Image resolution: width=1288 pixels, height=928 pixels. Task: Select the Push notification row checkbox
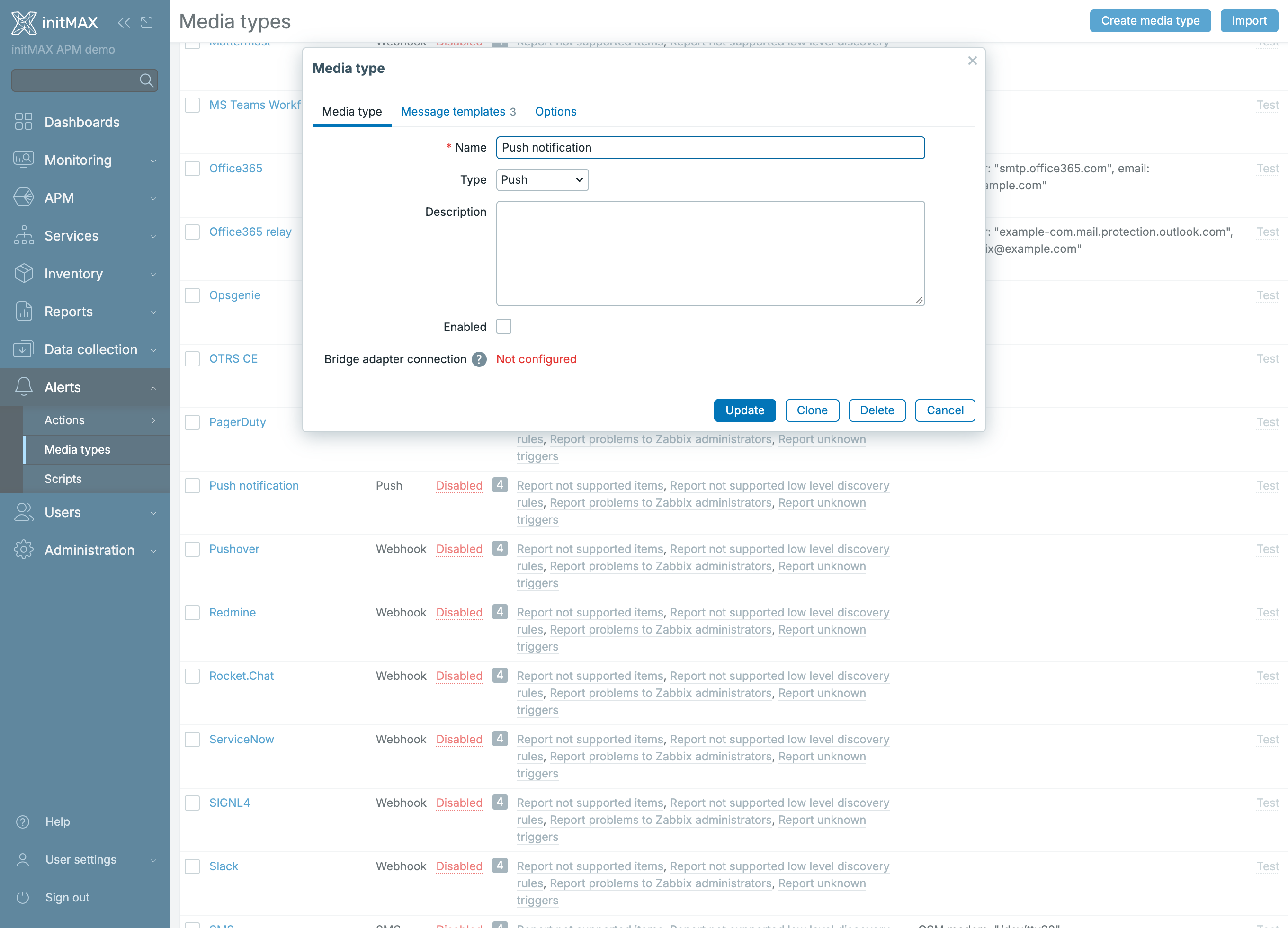tap(192, 486)
